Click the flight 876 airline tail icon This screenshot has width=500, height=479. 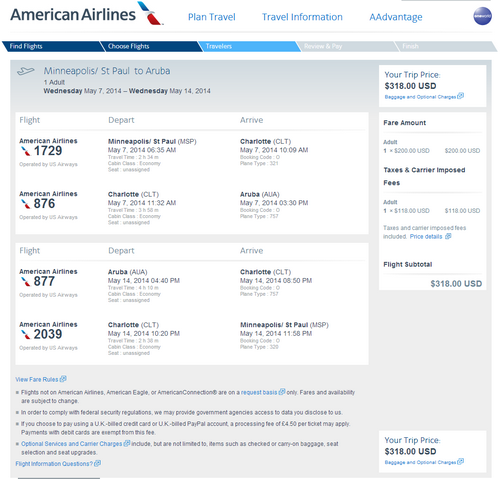point(25,204)
